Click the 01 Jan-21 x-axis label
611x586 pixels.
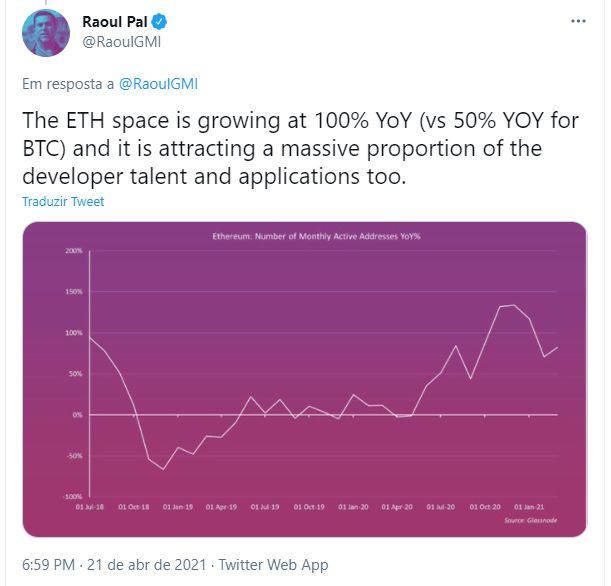[x=529, y=507]
